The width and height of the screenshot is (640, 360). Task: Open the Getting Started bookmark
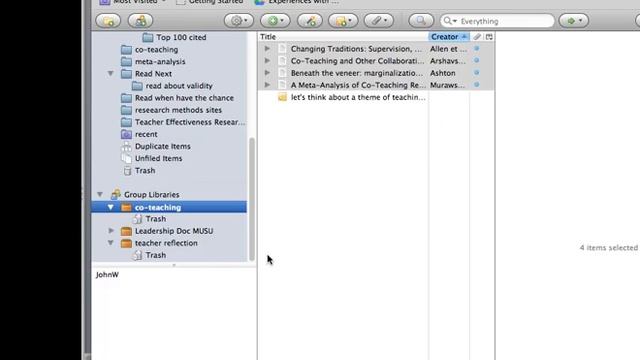click(x=210, y=2)
